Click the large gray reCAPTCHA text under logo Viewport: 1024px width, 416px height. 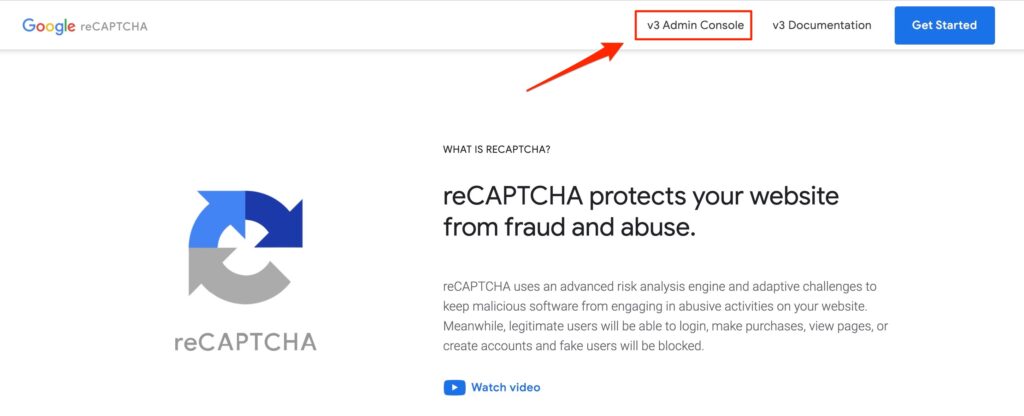point(245,342)
